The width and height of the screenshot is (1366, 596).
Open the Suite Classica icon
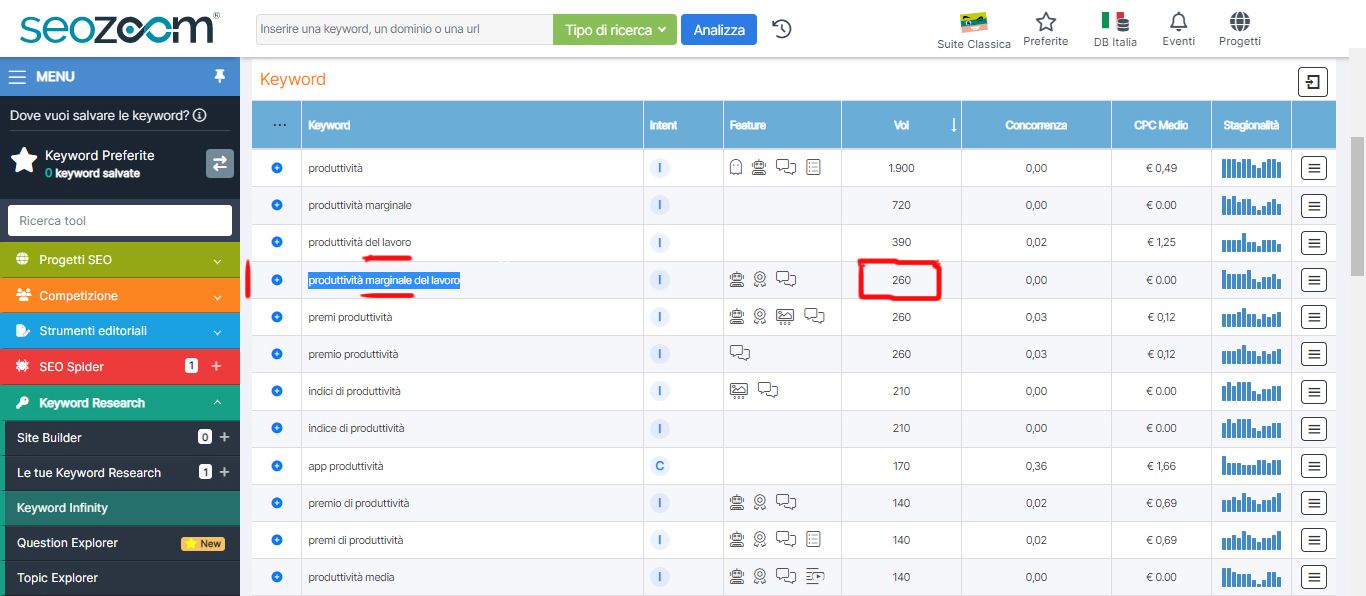[971, 20]
